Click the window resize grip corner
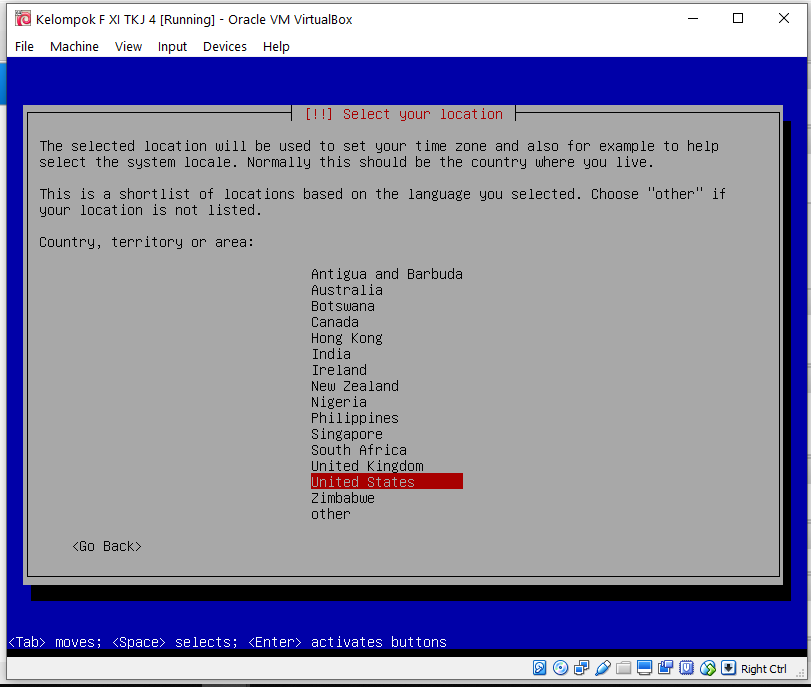 800,674
